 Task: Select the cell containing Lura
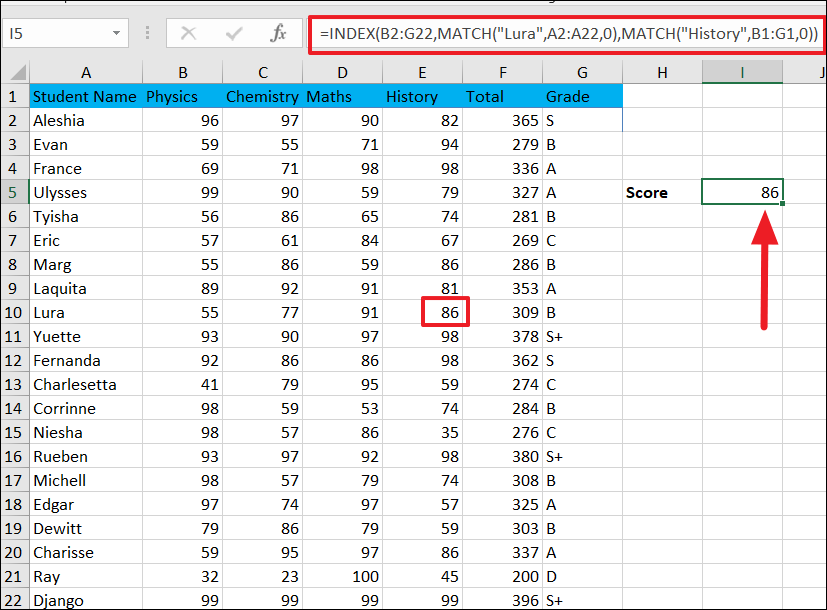86,312
